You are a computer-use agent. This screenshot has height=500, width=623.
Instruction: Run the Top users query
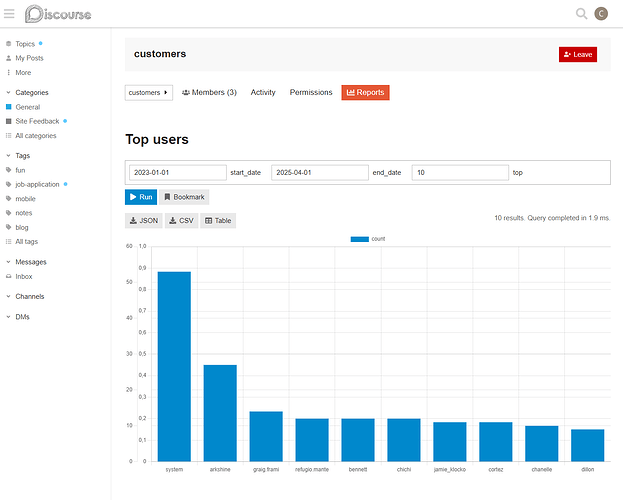[141, 197]
